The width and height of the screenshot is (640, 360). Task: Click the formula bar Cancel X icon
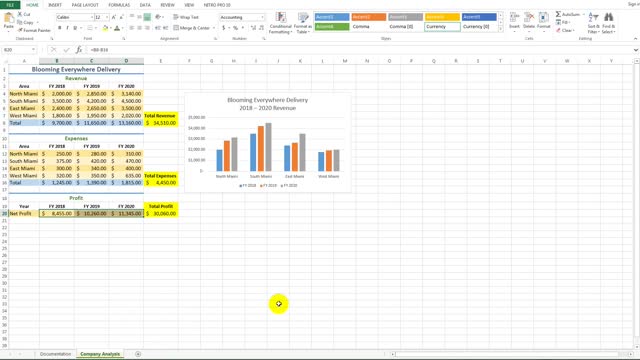(x=53, y=50)
